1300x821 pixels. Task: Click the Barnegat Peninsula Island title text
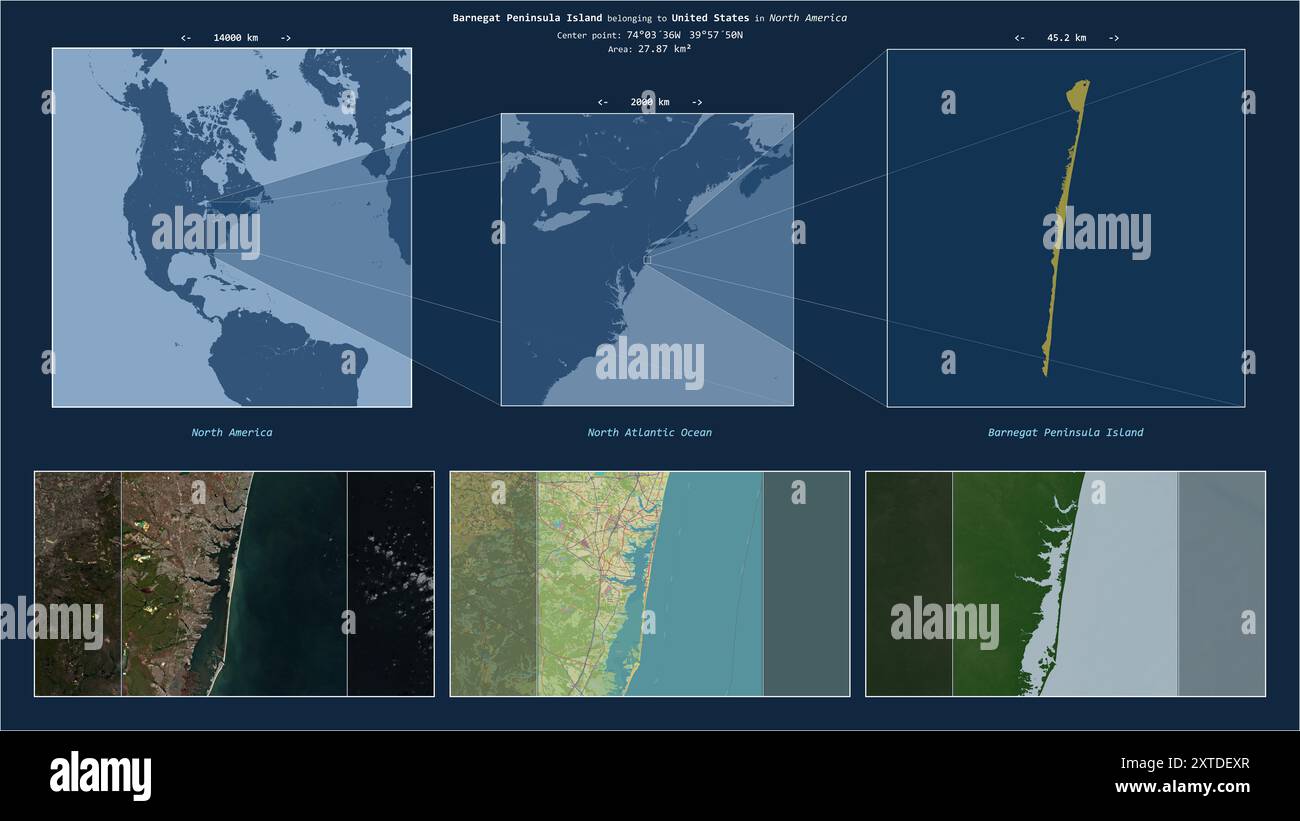click(527, 18)
